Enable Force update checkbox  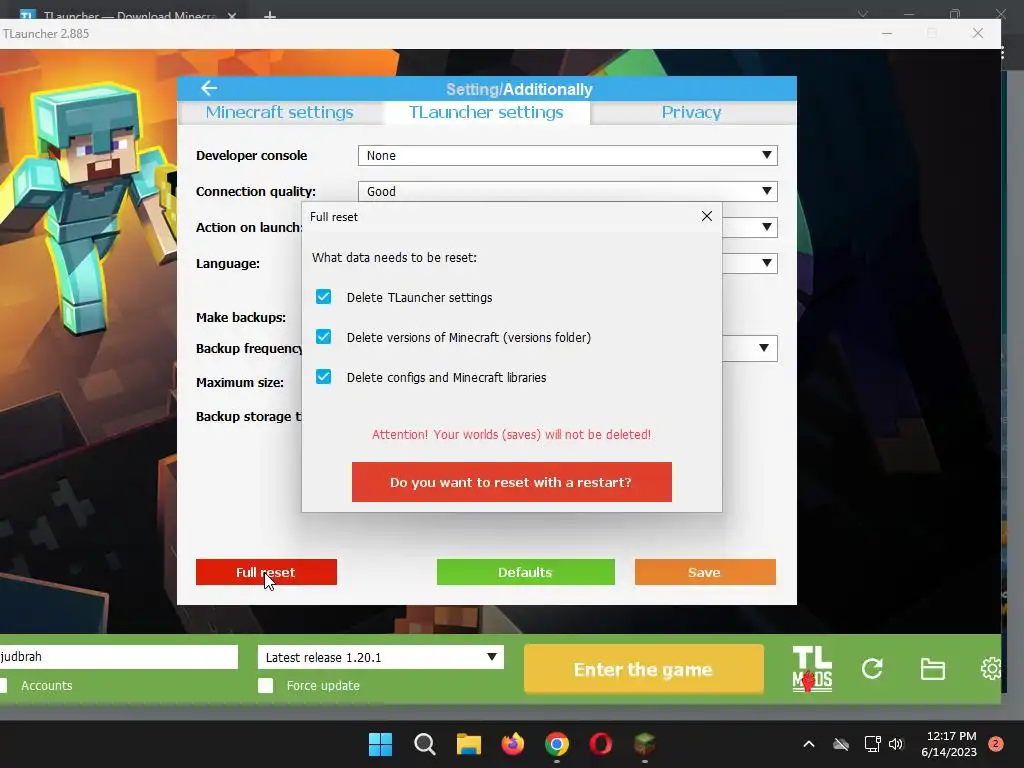(x=266, y=685)
